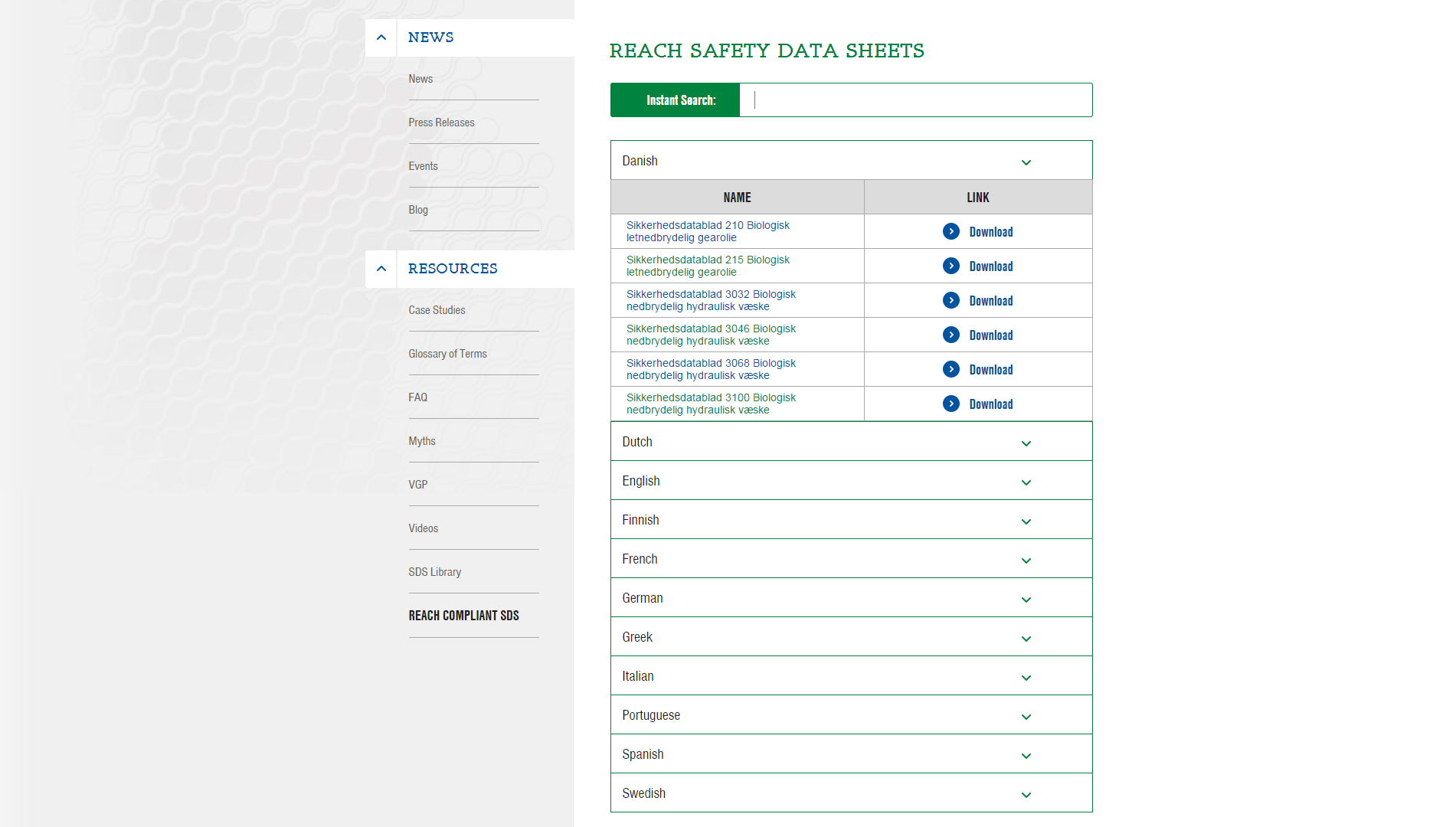The height and width of the screenshot is (827, 1456).
Task: Collapse the Danish language section
Action: [x=851, y=160]
